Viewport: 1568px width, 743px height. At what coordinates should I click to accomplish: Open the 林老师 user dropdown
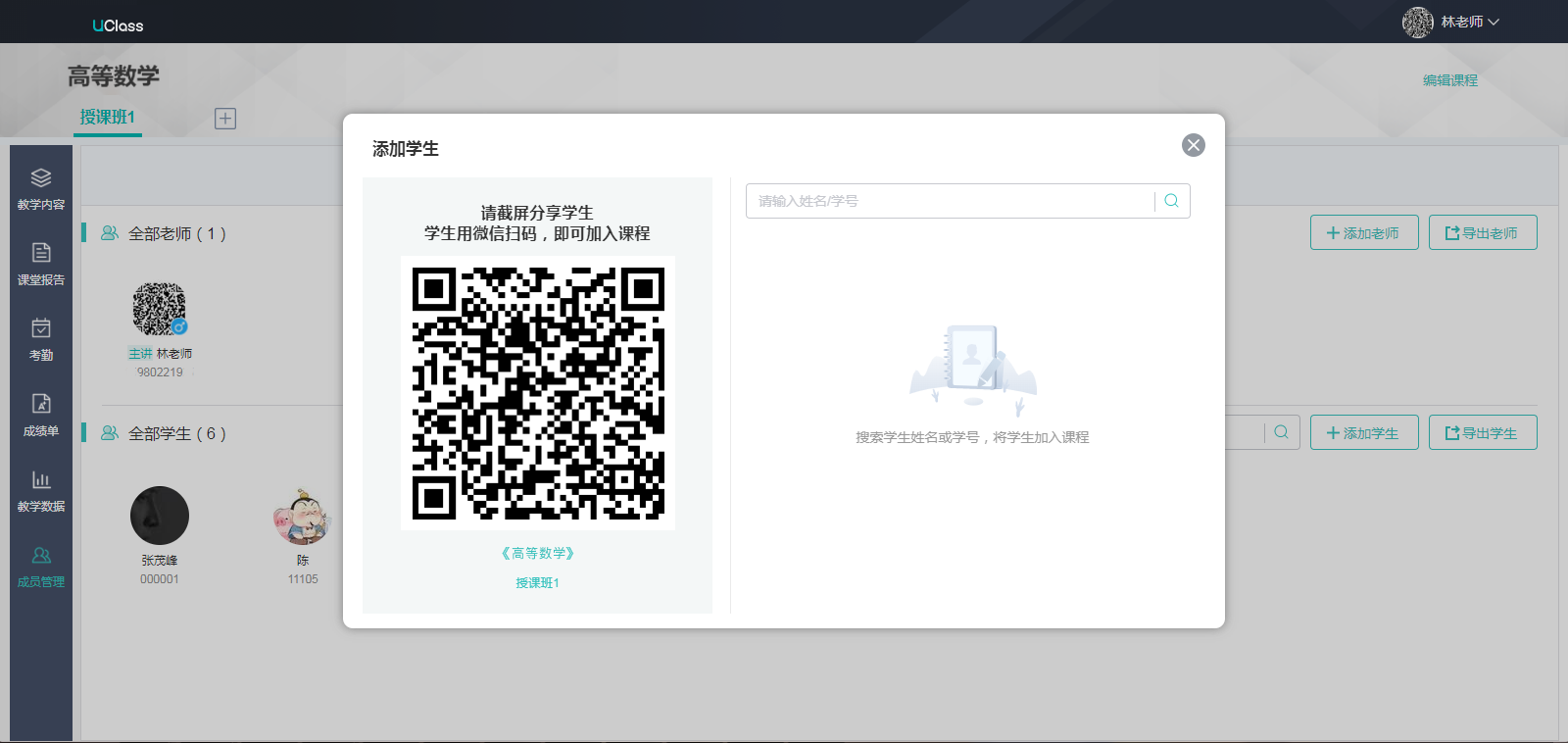[x=1470, y=22]
